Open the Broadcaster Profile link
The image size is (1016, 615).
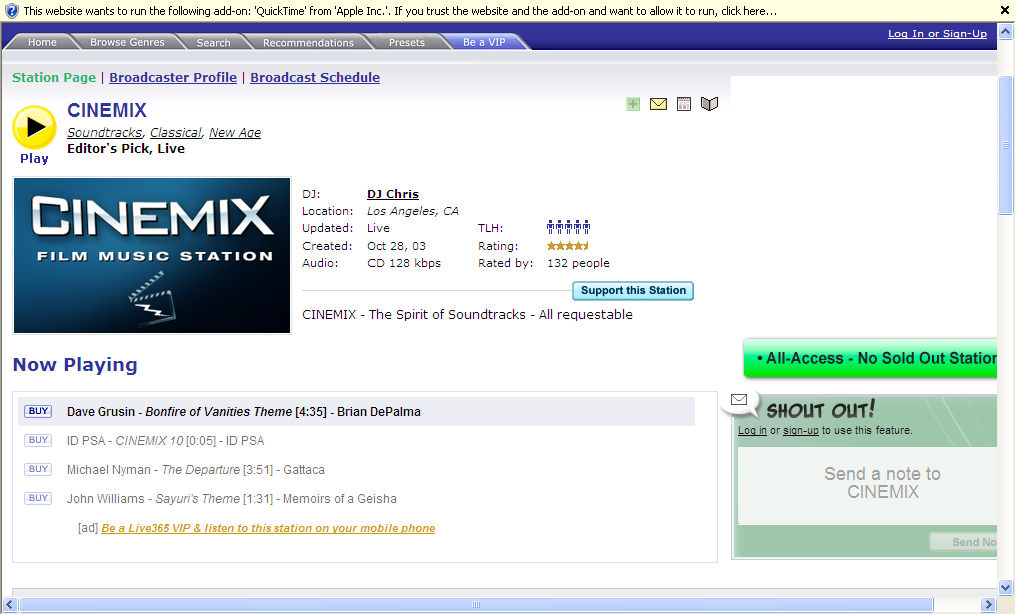(173, 77)
